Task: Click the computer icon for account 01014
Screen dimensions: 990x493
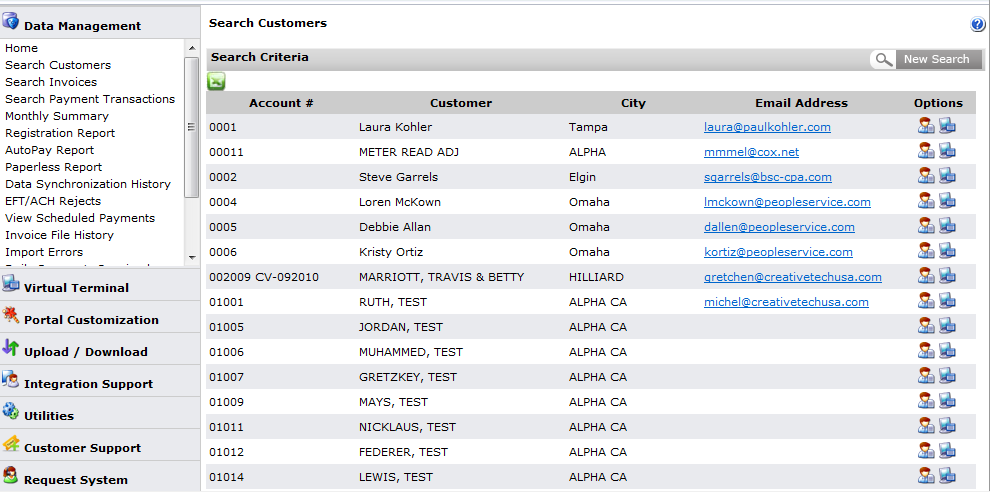Action: (x=947, y=476)
